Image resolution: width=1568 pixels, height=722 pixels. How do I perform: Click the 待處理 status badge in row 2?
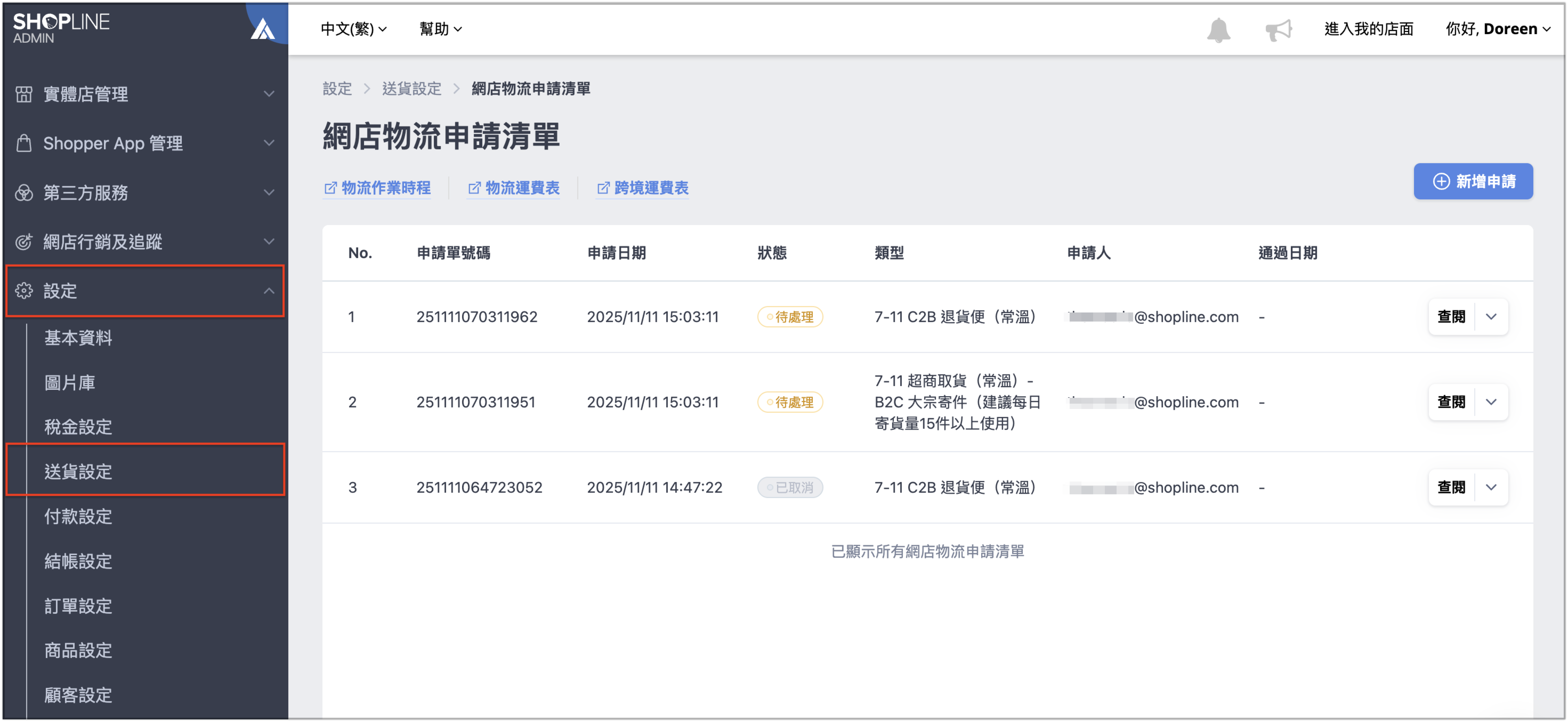(x=790, y=402)
